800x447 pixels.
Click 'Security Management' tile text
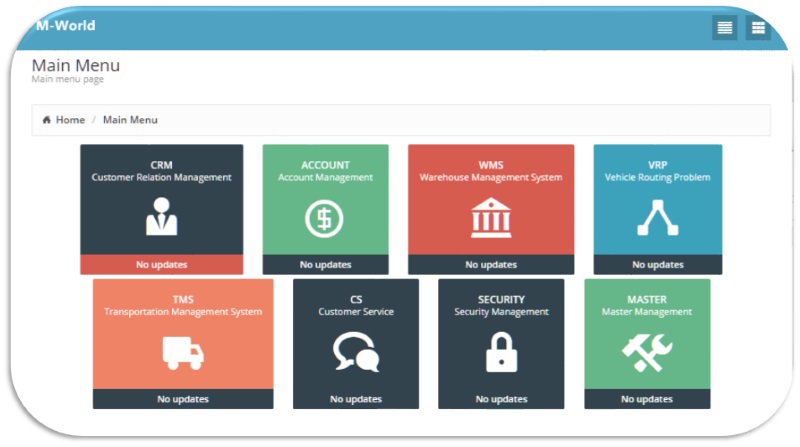point(502,312)
